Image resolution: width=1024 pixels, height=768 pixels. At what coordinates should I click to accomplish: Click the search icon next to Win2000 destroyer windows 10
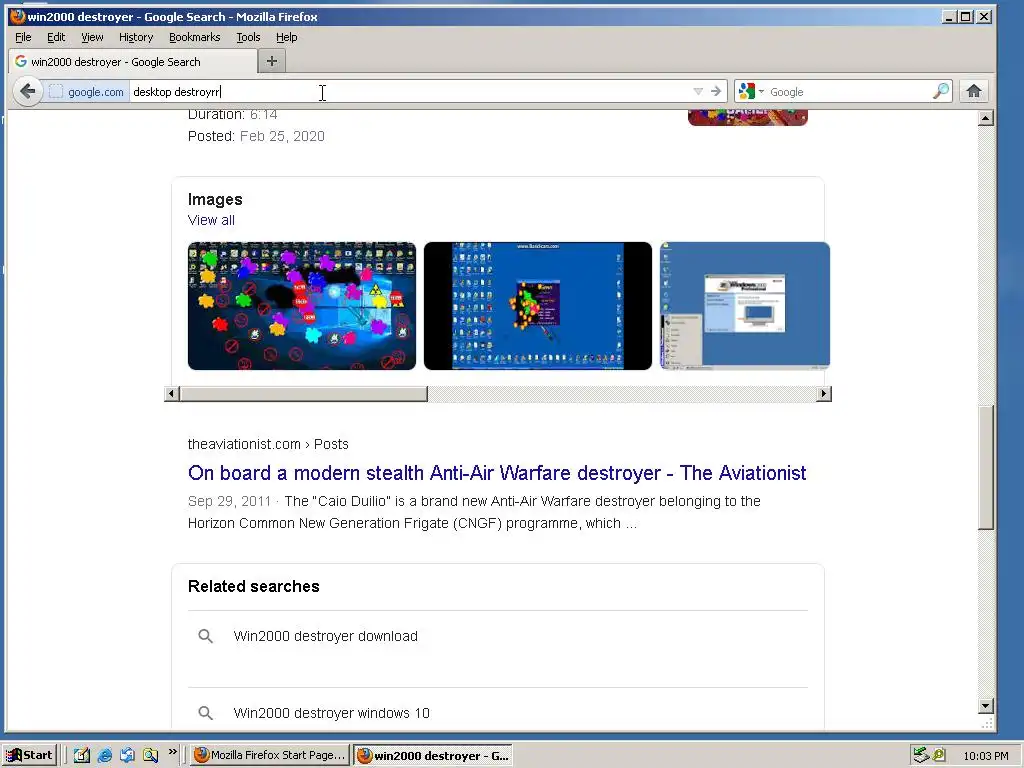click(205, 713)
